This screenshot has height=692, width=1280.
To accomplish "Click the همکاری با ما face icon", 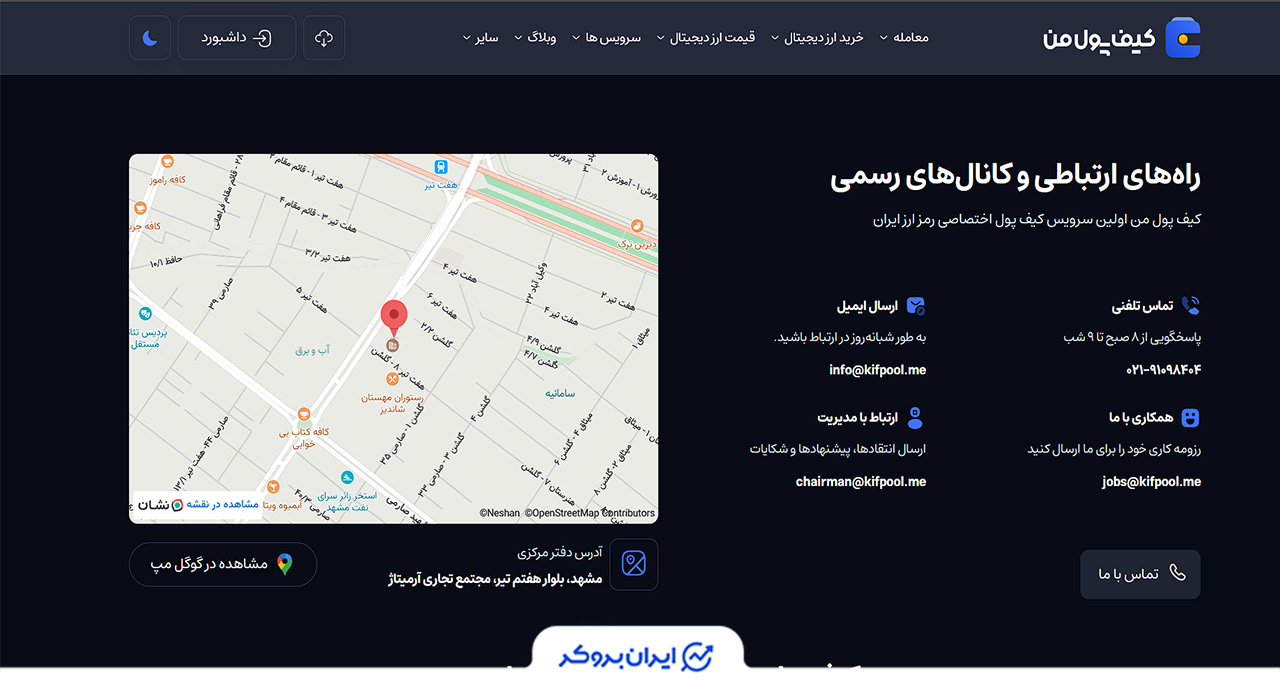I will 1190,418.
